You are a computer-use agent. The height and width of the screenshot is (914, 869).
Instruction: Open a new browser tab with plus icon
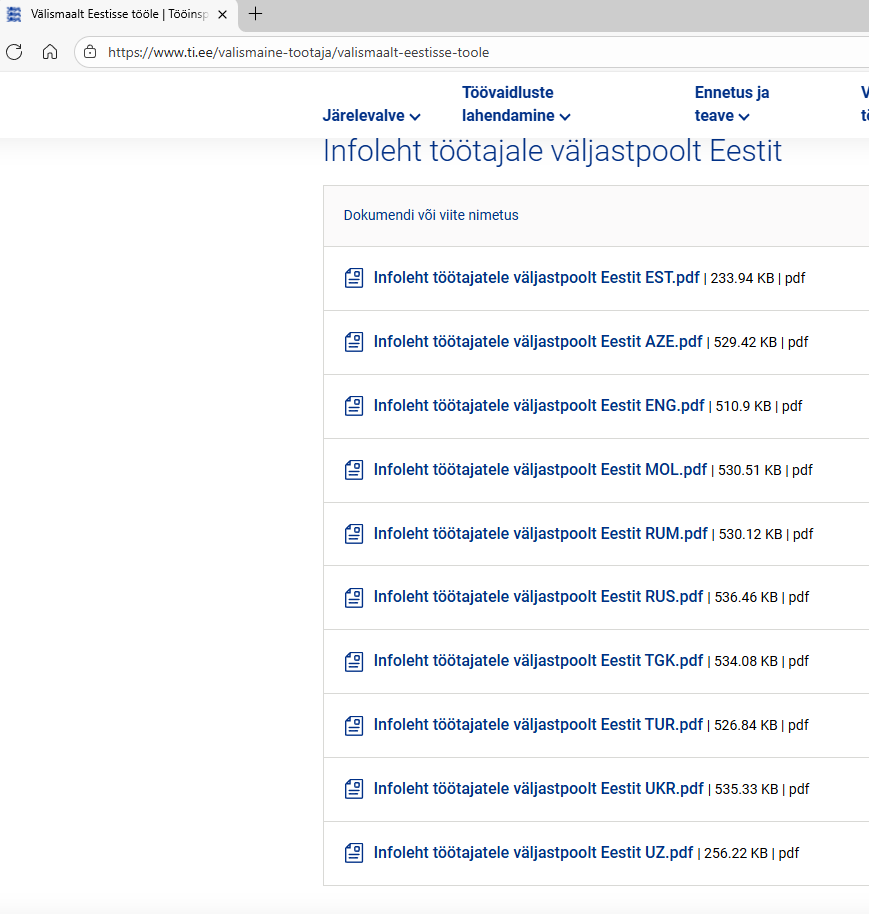tap(255, 14)
